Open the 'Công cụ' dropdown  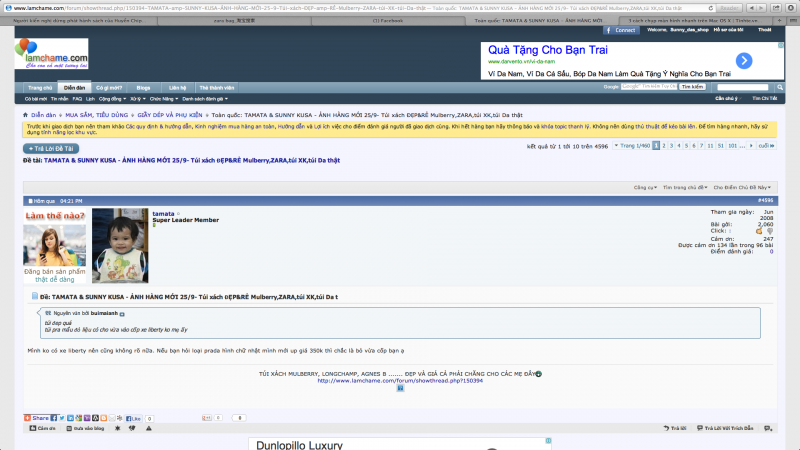tap(645, 187)
